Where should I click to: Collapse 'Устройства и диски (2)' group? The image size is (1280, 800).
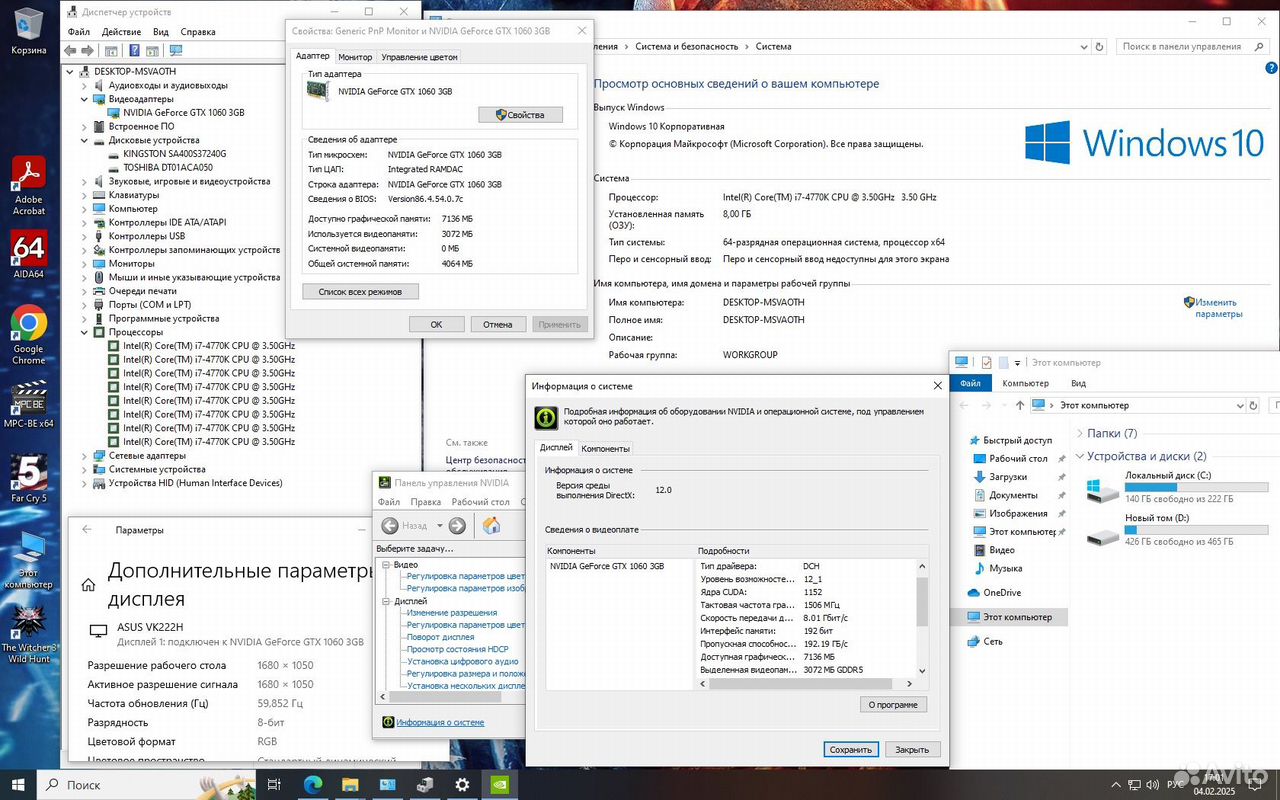click(1080, 456)
